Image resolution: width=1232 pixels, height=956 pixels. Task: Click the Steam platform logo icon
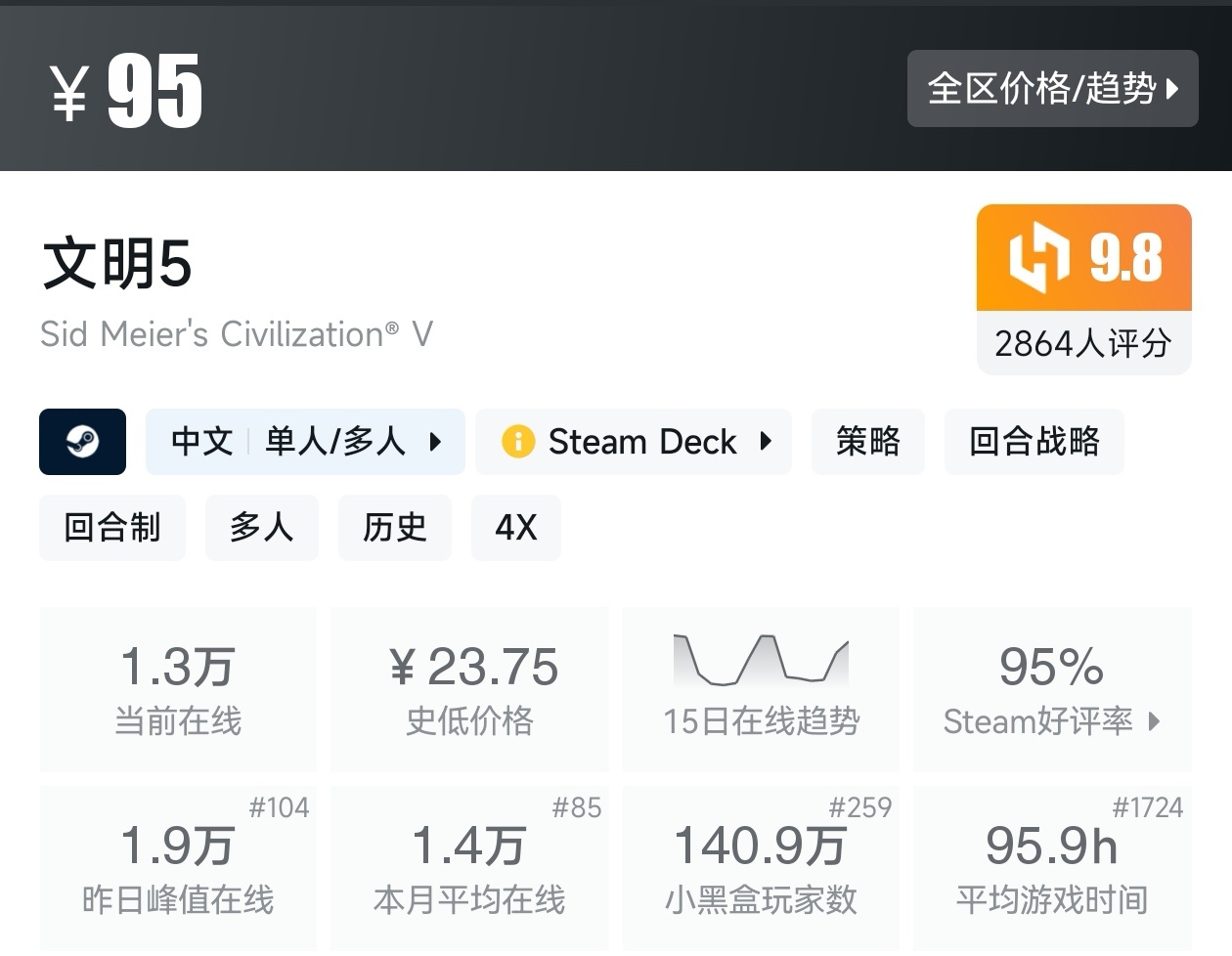pyautogui.click(x=82, y=442)
